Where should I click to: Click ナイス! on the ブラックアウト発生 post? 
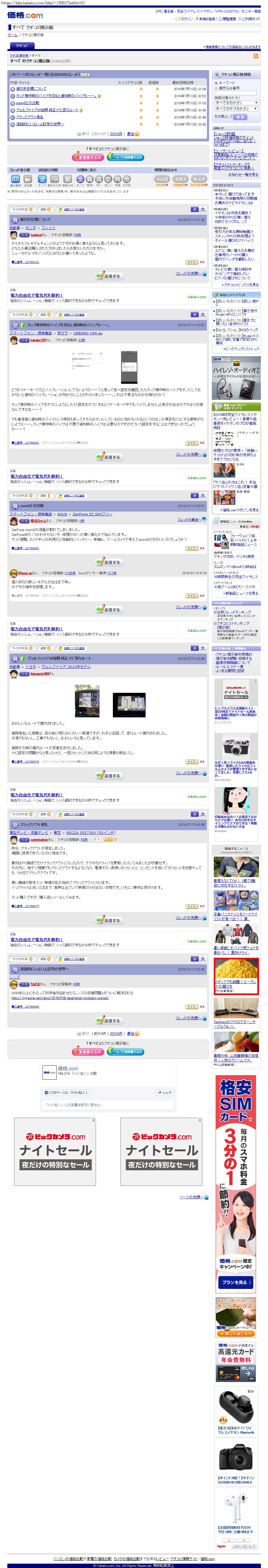[192, 906]
